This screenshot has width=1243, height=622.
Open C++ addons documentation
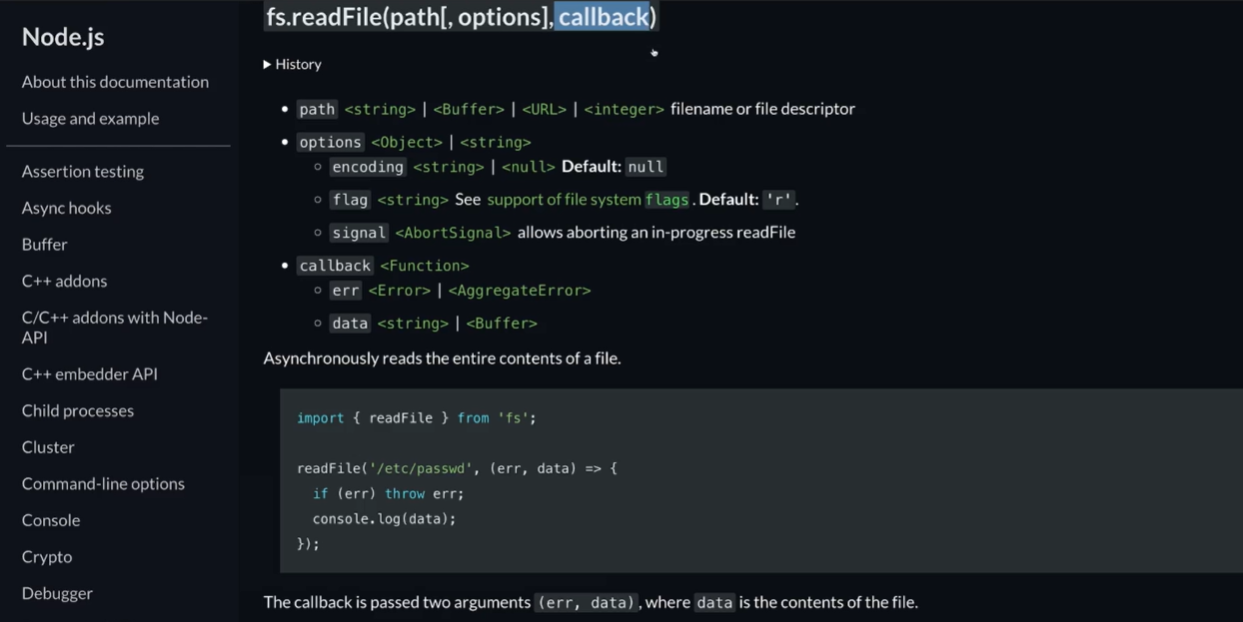pyautogui.click(x=64, y=281)
